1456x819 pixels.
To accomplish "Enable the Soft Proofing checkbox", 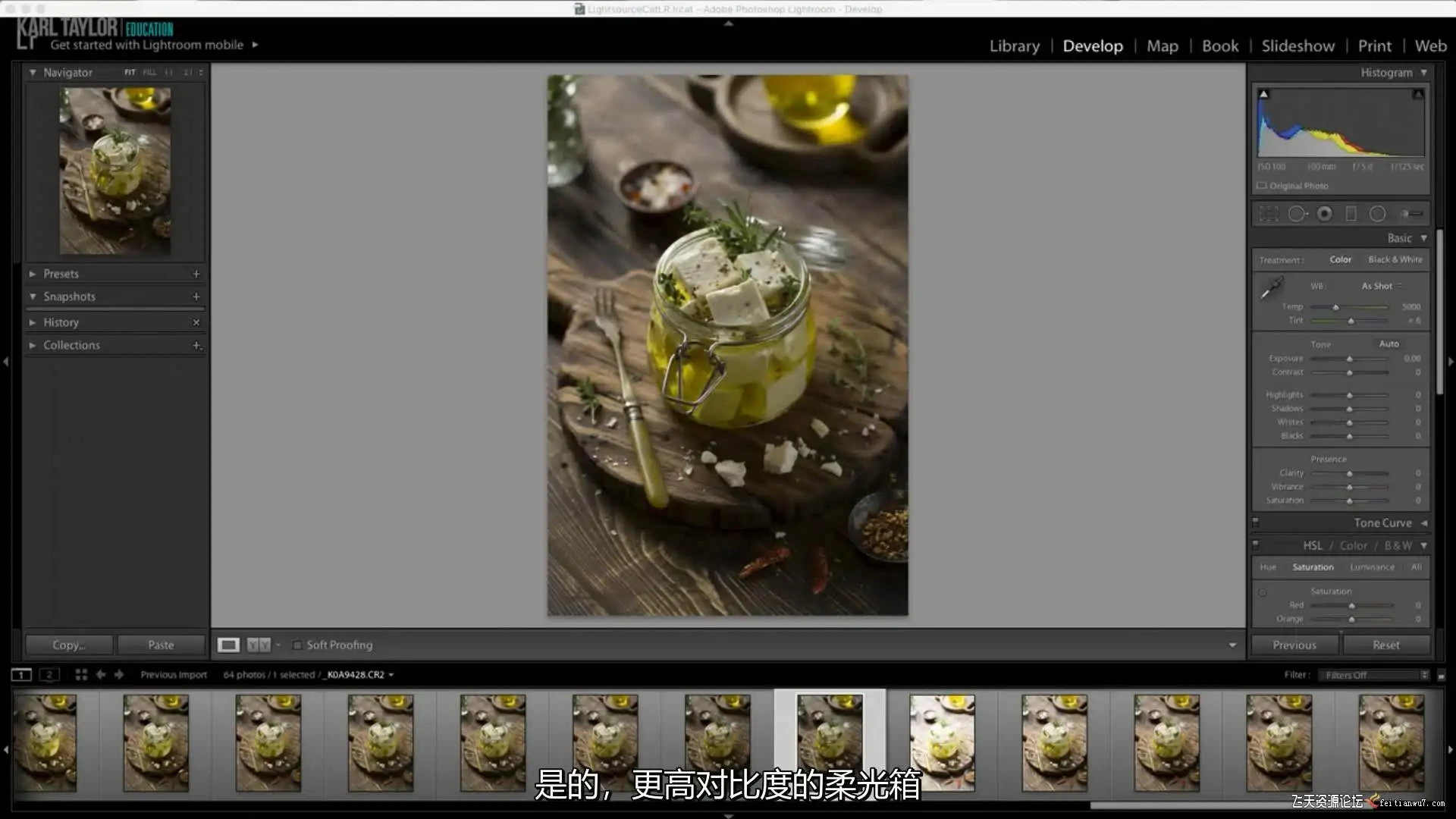I will pyautogui.click(x=297, y=645).
